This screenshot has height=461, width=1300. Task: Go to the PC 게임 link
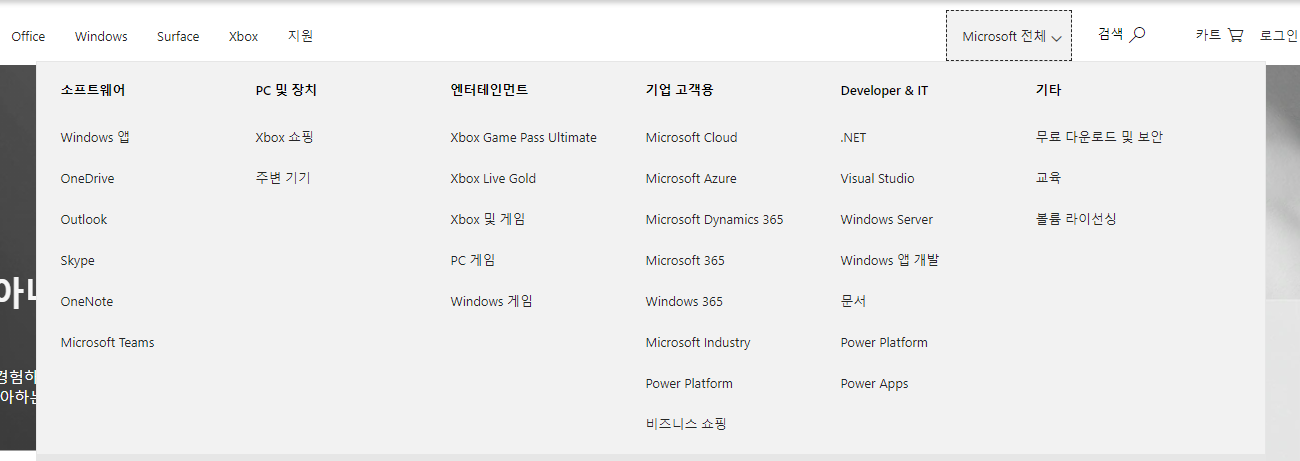pos(472,260)
